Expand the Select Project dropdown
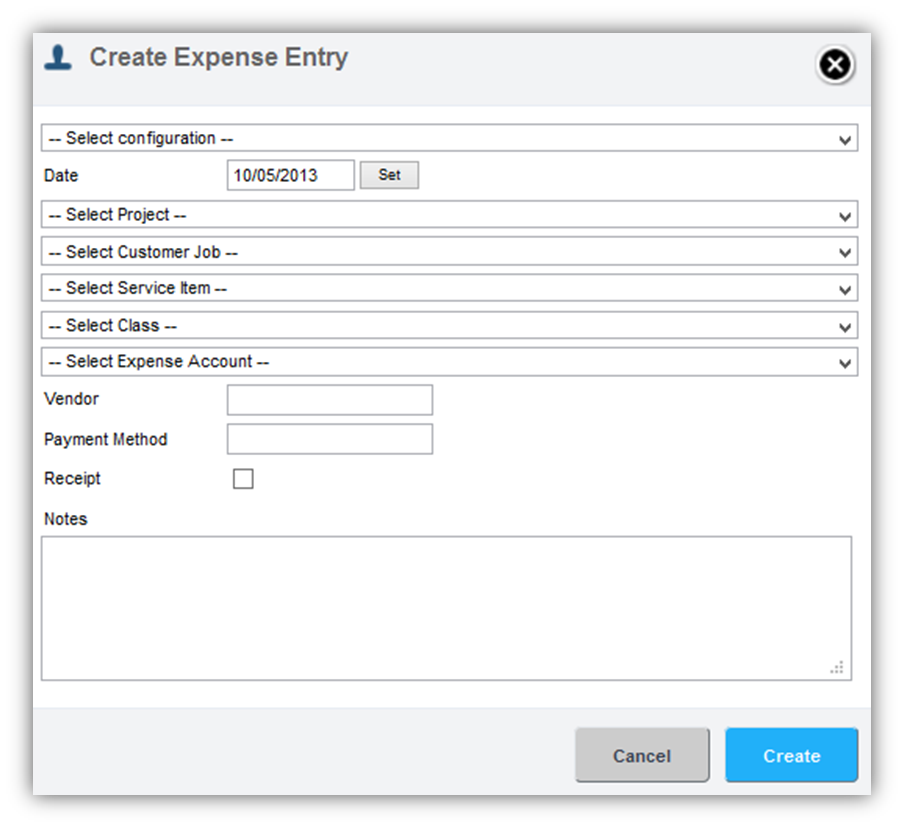The image size is (904, 828). tap(449, 214)
